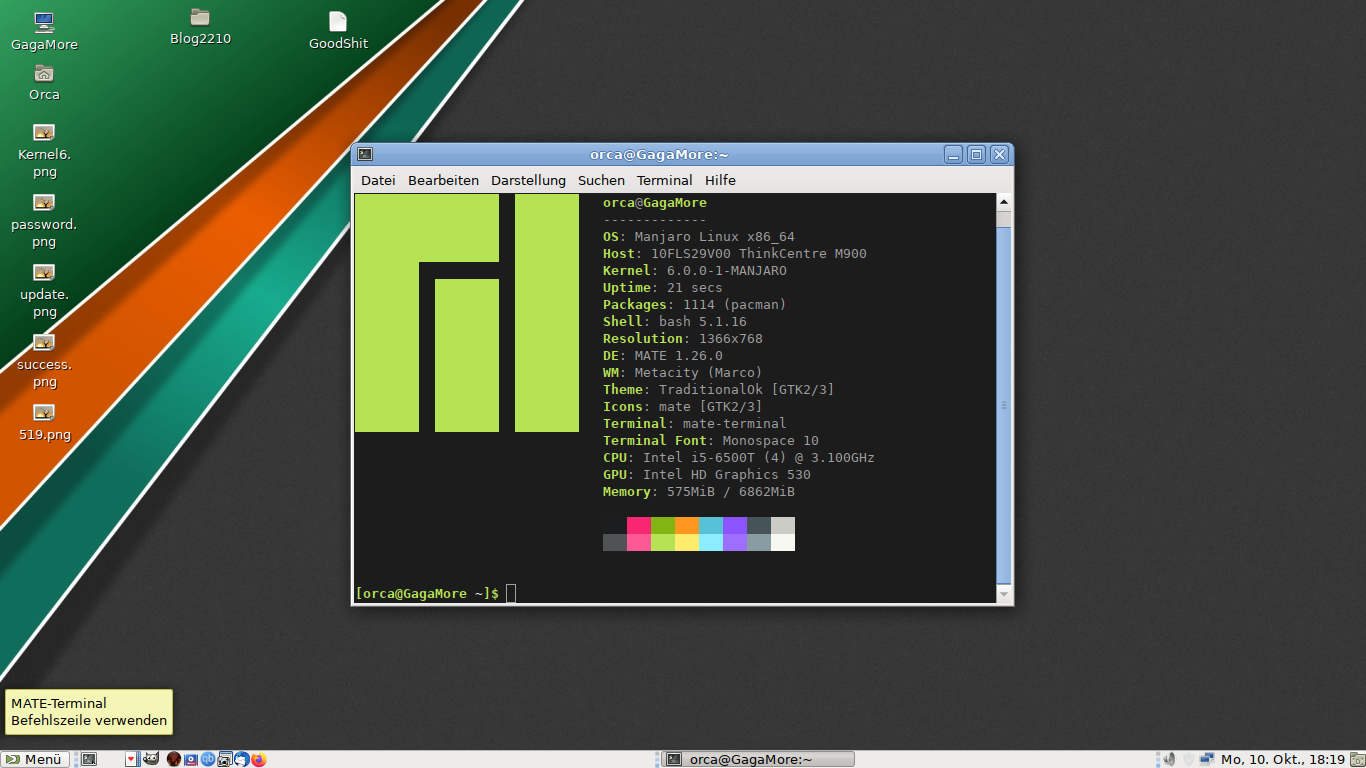Click the orange color block in neofetch
This screenshot has height=768, width=1366.
(x=687, y=525)
